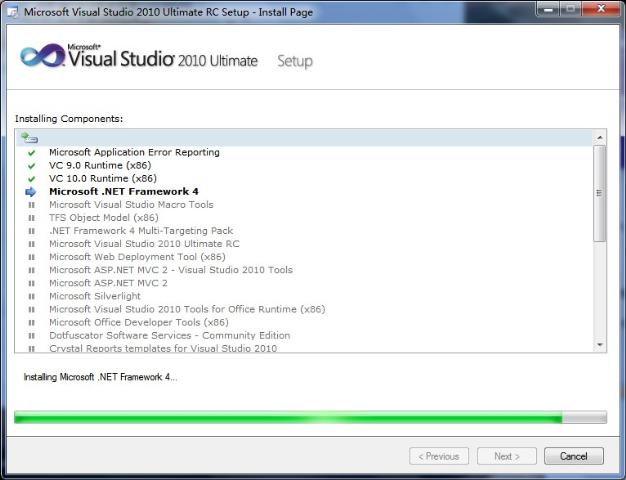The image size is (626, 480).
Task: Select the VC 9.0 Runtime (x86) entry
Action: (x=100, y=165)
